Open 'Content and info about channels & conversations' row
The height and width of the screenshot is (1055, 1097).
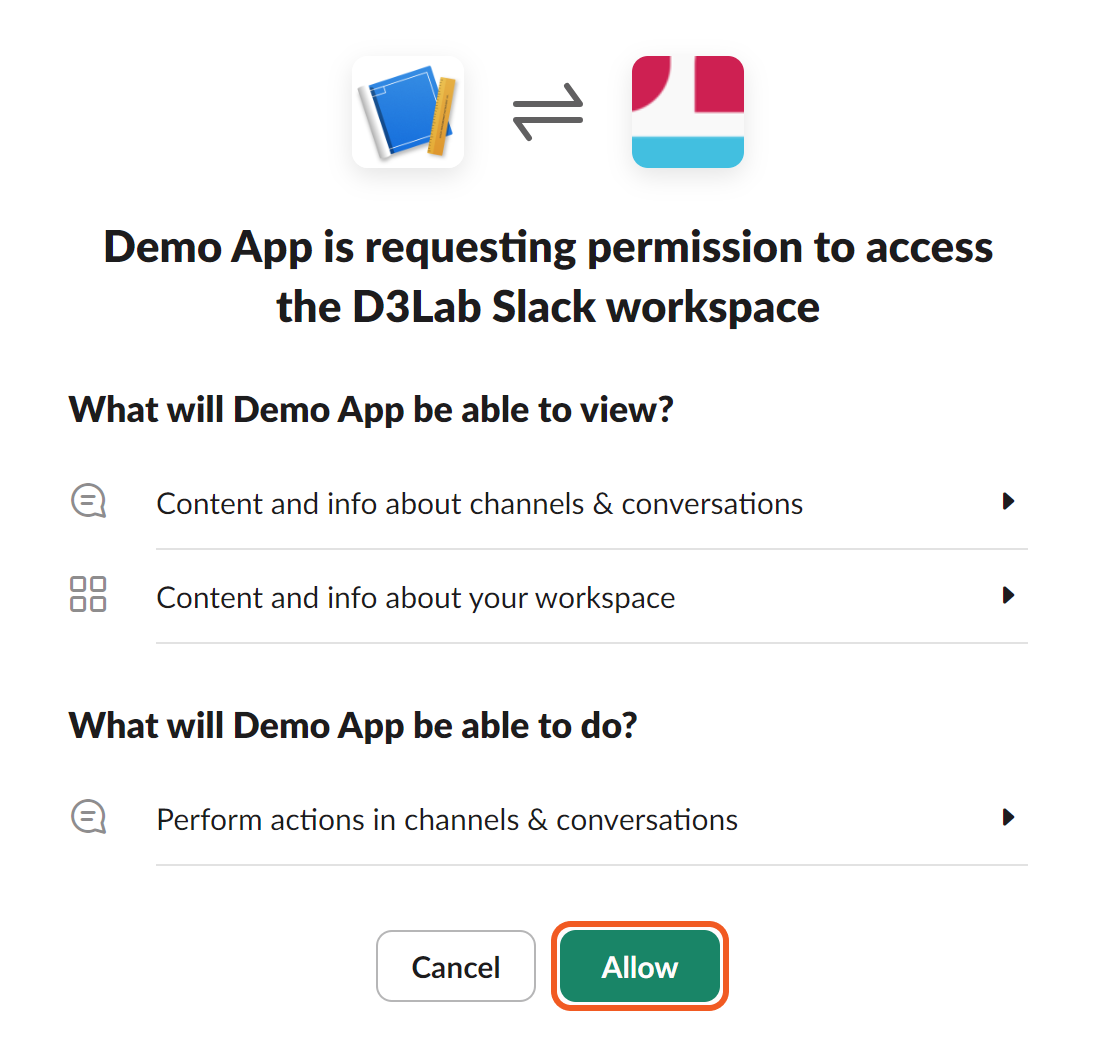tap(480, 503)
